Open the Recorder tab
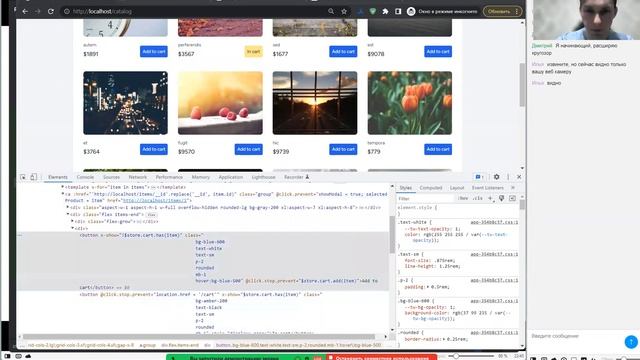 [x=296, y=177]
